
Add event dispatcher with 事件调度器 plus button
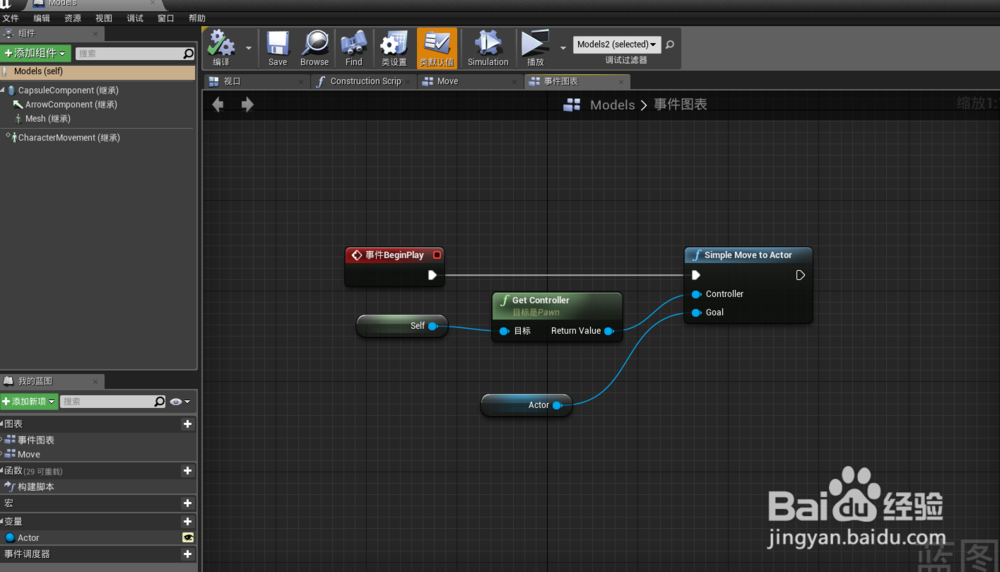point(188,554)
